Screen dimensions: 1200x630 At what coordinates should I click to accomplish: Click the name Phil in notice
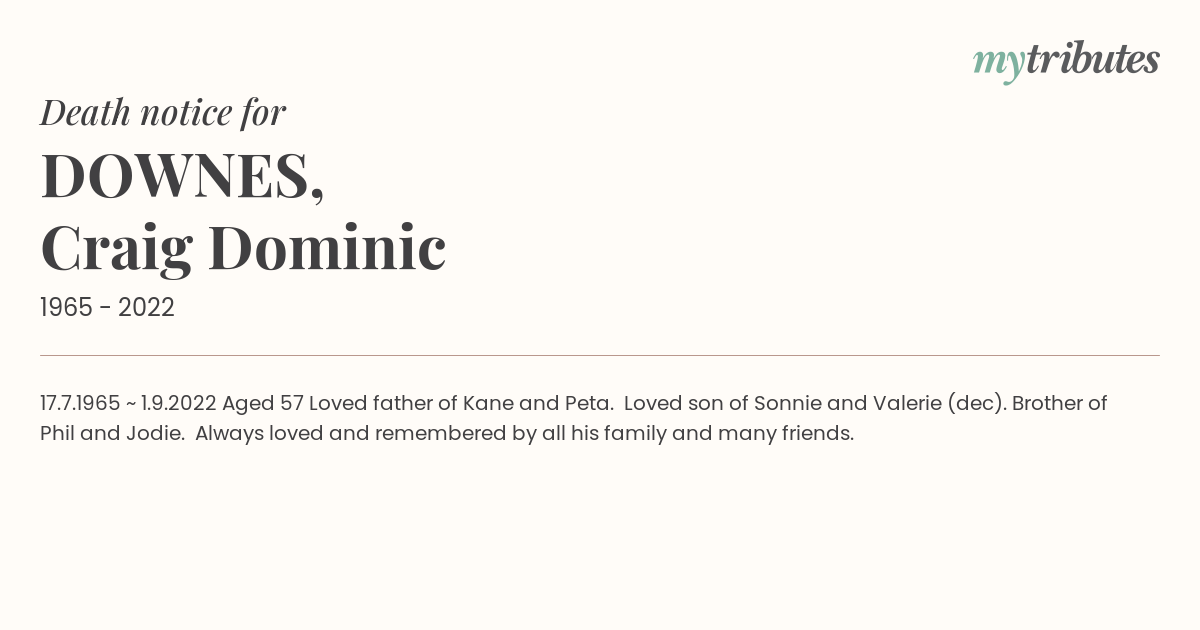tap(58, 434)
